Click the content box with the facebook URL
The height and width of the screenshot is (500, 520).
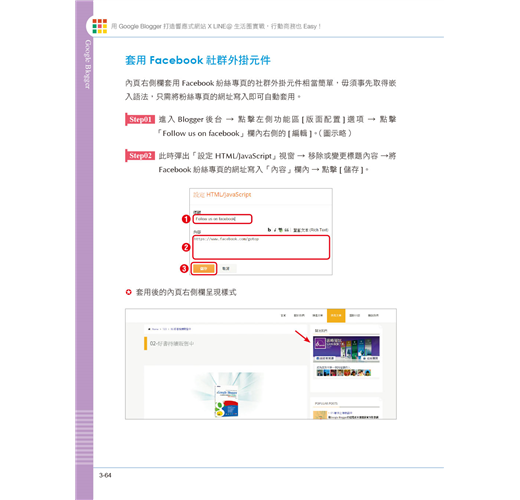coord(261,247)
